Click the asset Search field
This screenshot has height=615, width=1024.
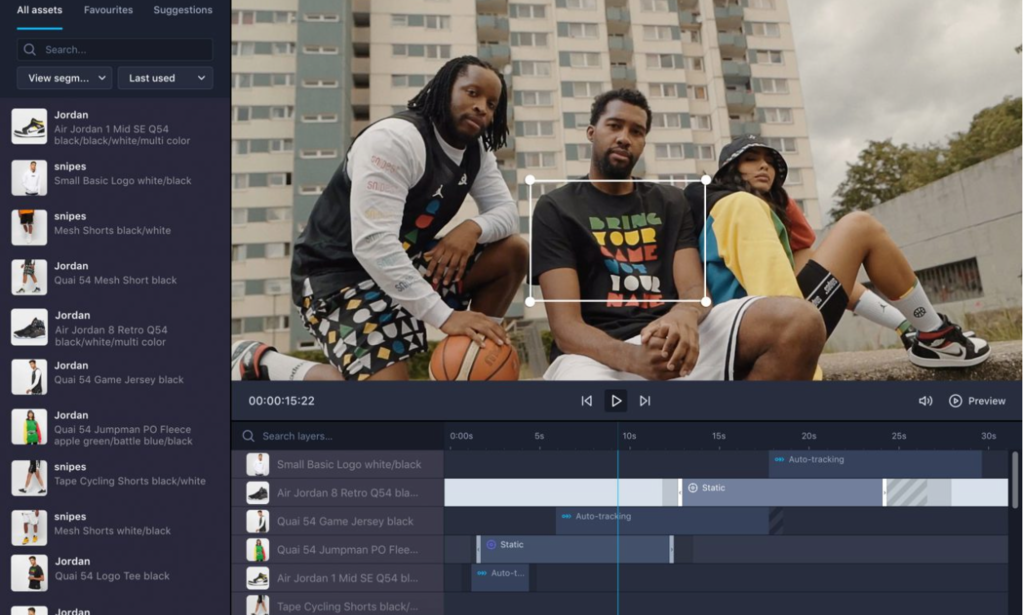115,50
